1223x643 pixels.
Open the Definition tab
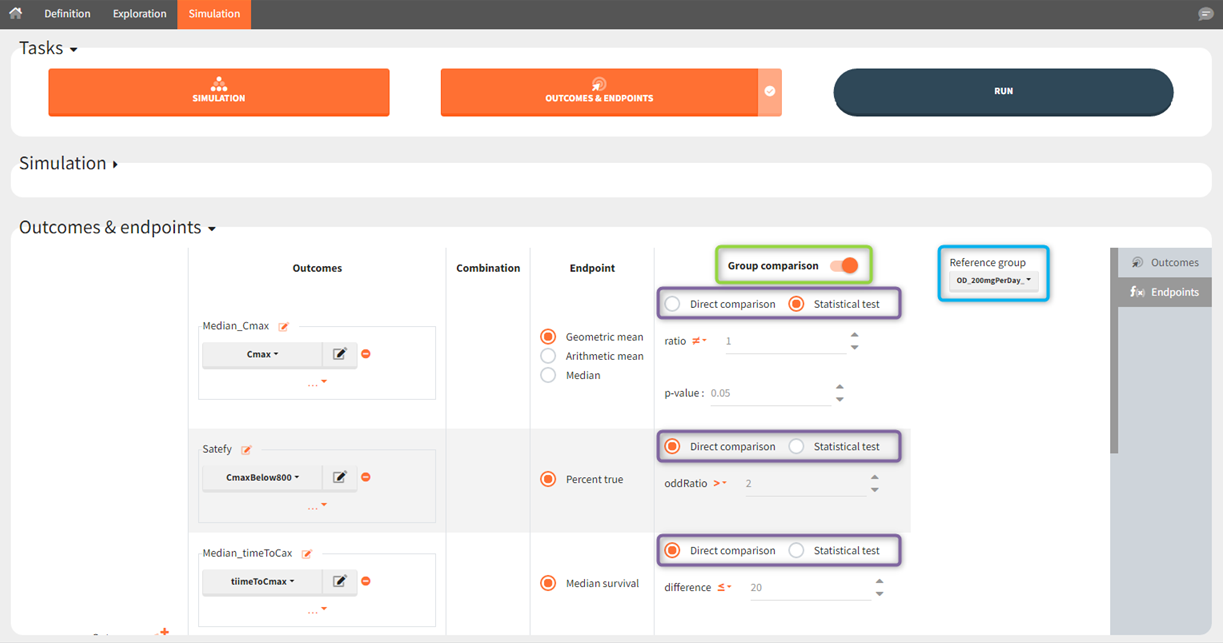(x=67, y=14)
